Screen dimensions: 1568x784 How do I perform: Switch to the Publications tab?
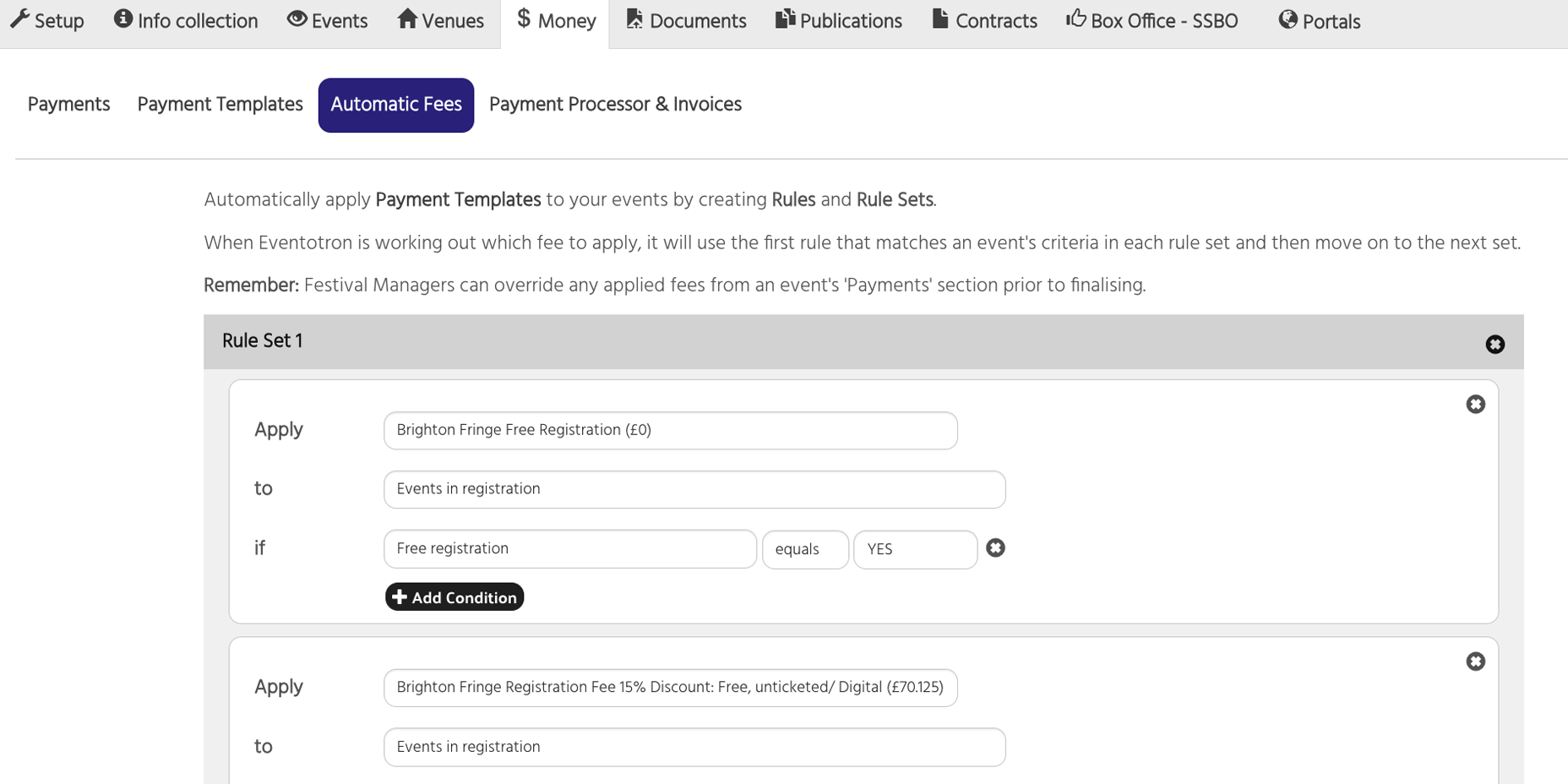(839, 21)
